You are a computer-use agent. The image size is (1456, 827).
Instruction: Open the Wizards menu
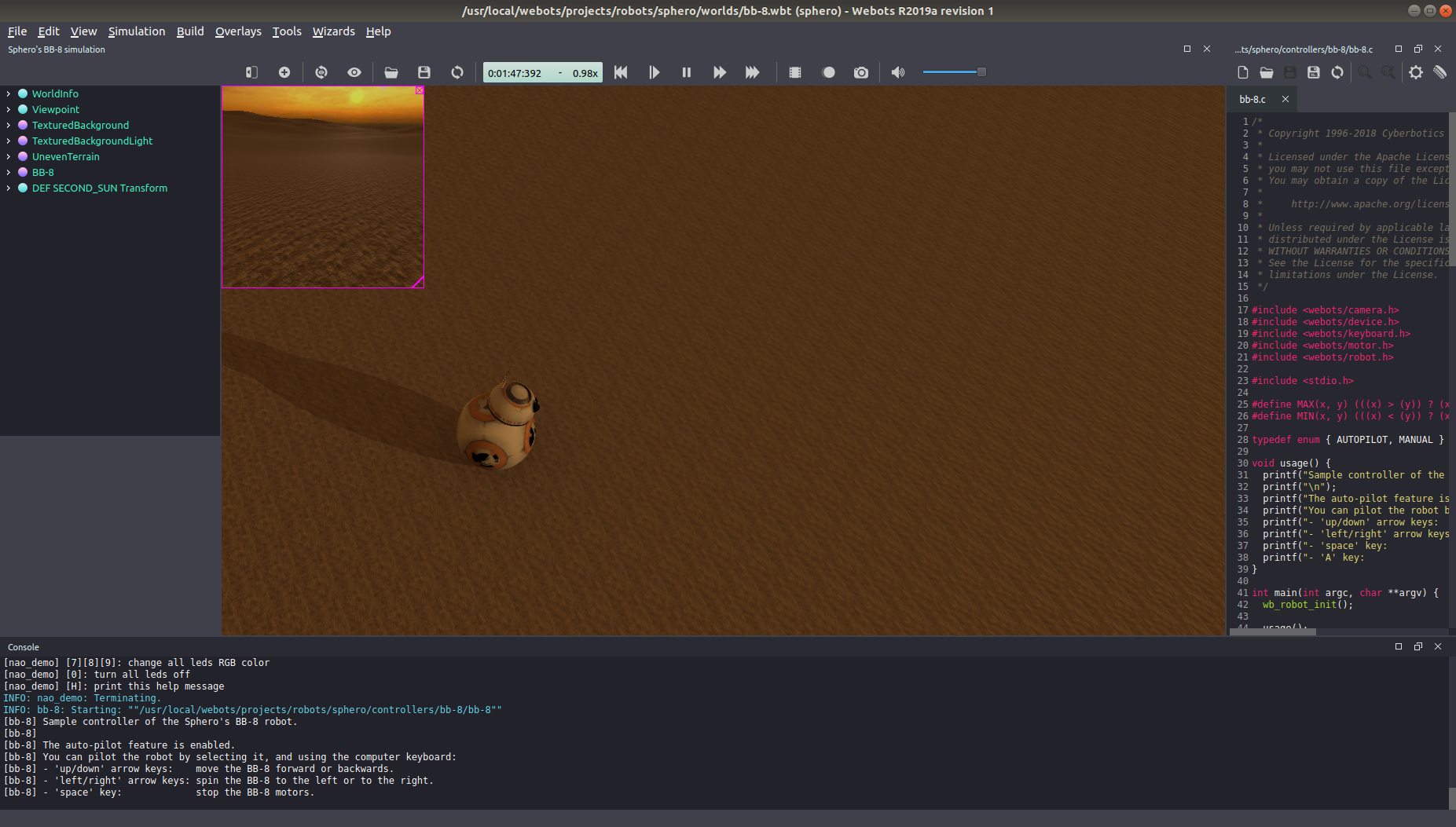pos(334,31)
